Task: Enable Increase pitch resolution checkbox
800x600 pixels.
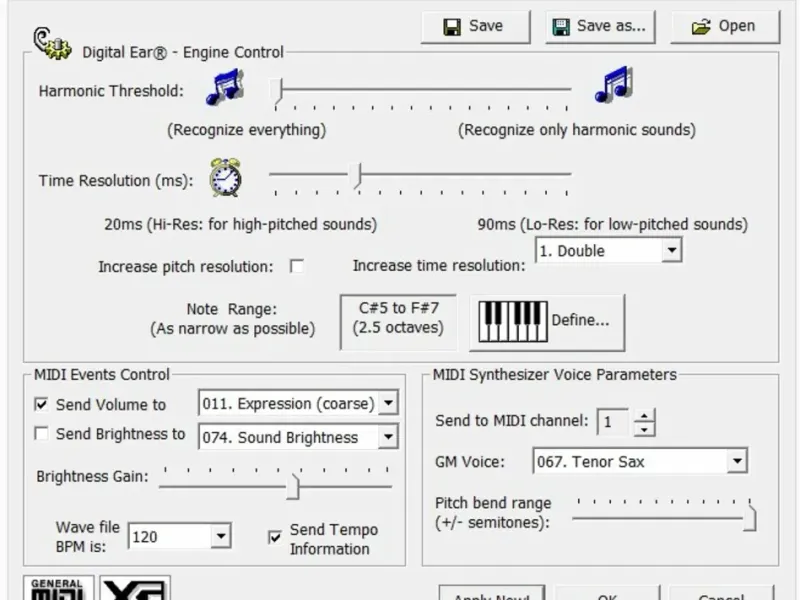Action: coord(296,266)
